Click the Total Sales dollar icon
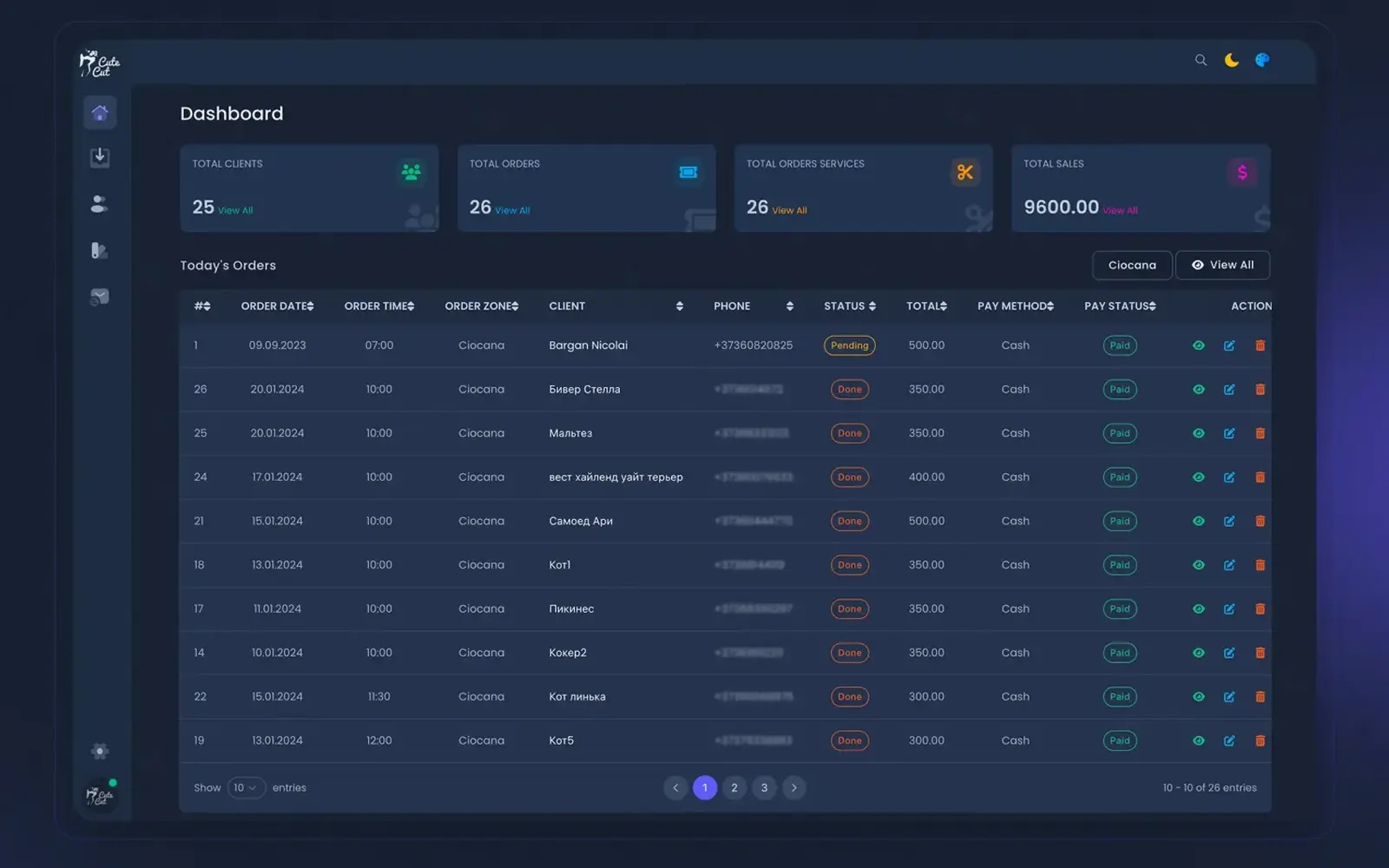Image resolution: width=1389 pixels, height=868 pixels. coord(1242,172)
